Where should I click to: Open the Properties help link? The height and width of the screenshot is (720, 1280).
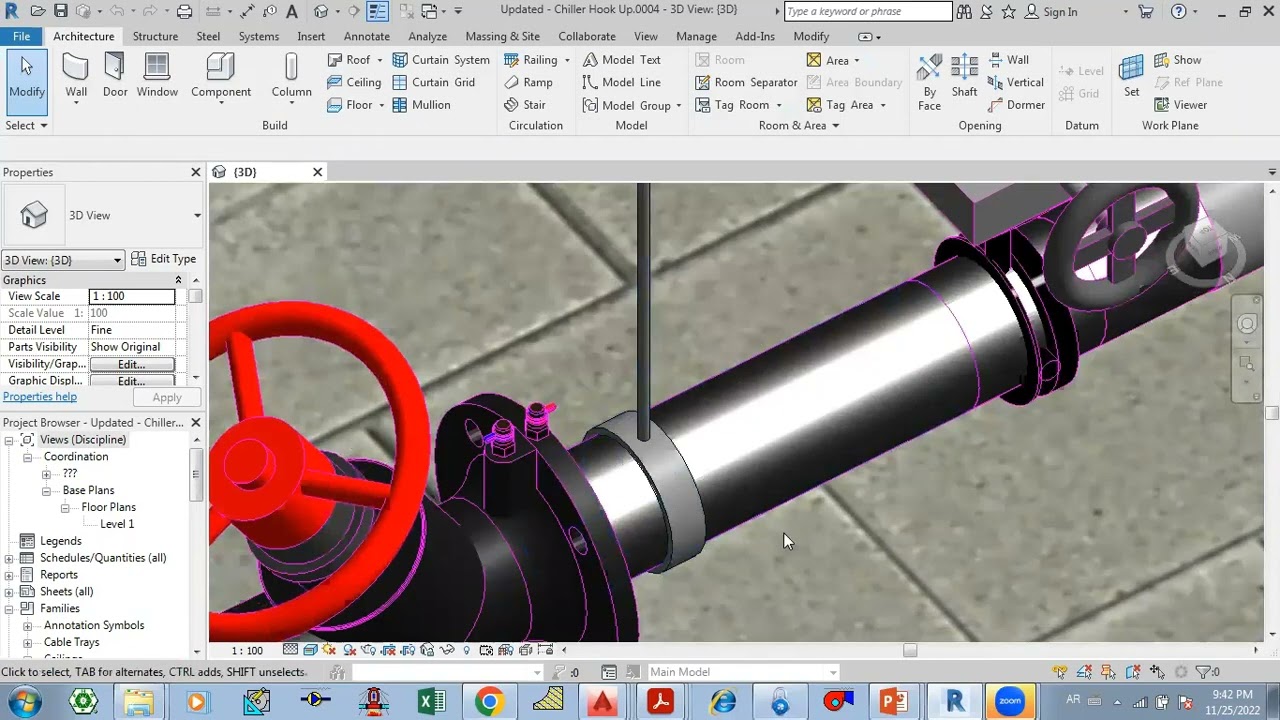39,397
